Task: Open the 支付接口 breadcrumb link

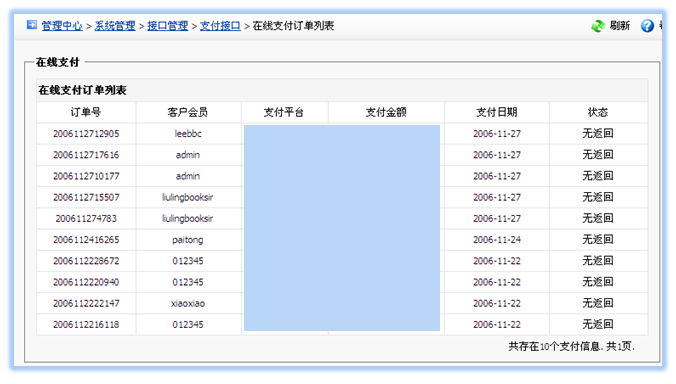Action: tap(220, 26)
